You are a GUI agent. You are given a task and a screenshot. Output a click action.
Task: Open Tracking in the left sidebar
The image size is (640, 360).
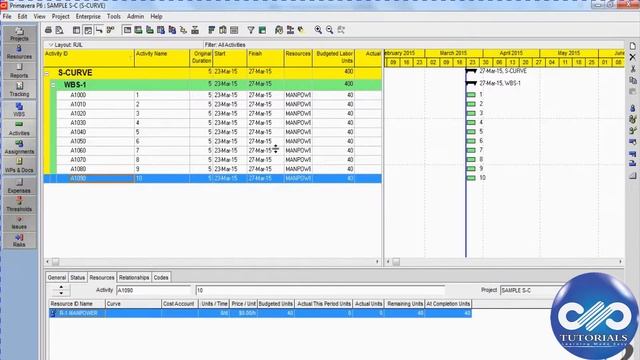(19, 90)
